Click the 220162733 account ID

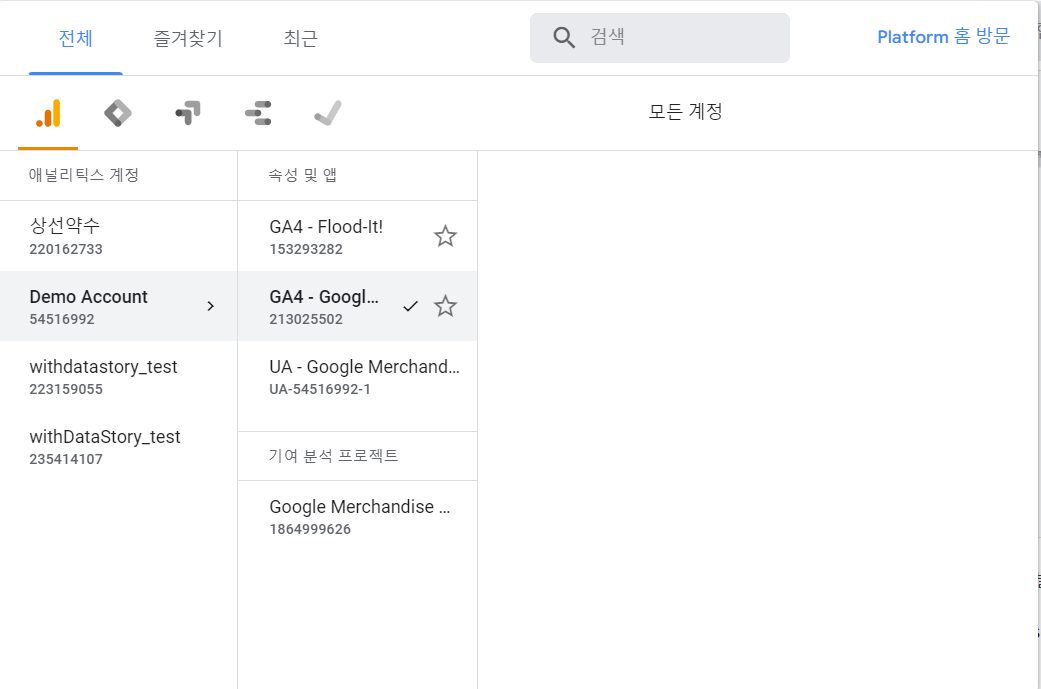tap(66, 249)
